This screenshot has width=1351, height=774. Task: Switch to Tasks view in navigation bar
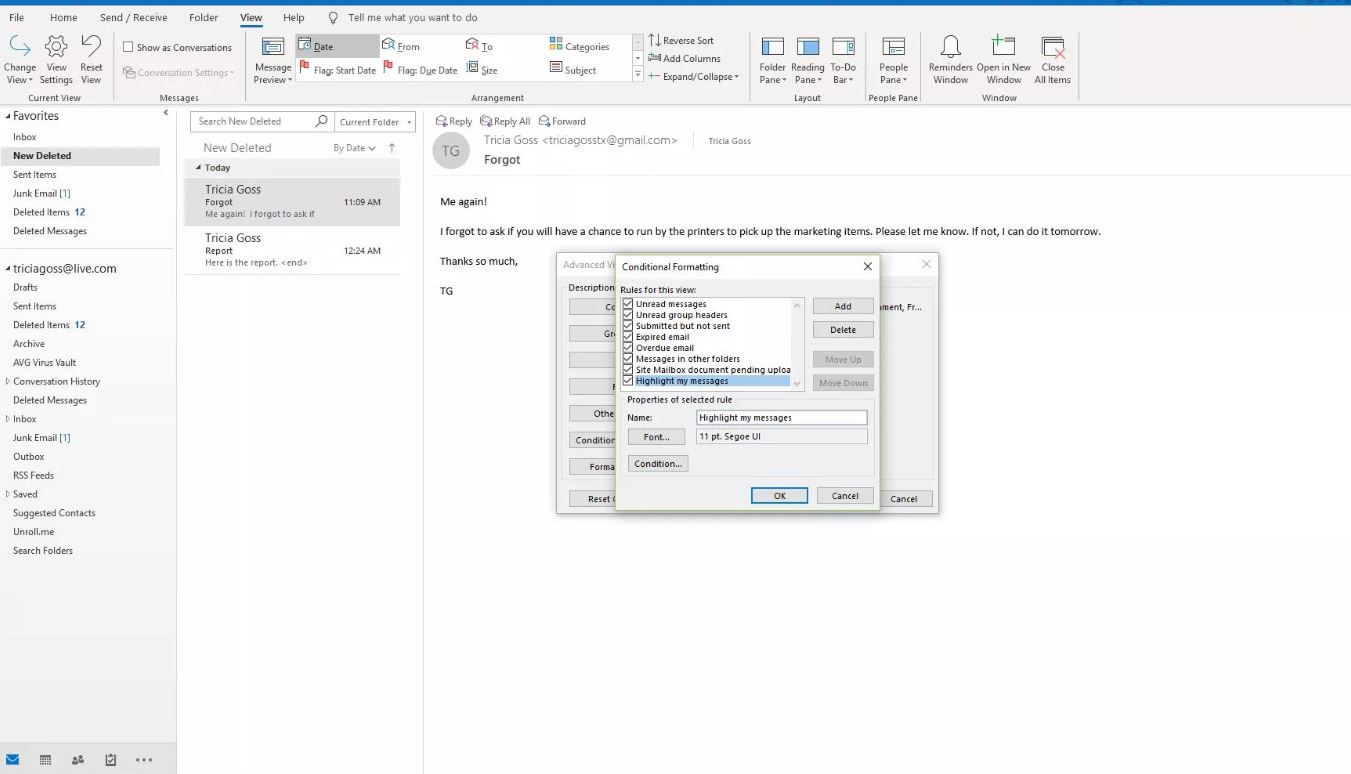click(x=110, y=760)
